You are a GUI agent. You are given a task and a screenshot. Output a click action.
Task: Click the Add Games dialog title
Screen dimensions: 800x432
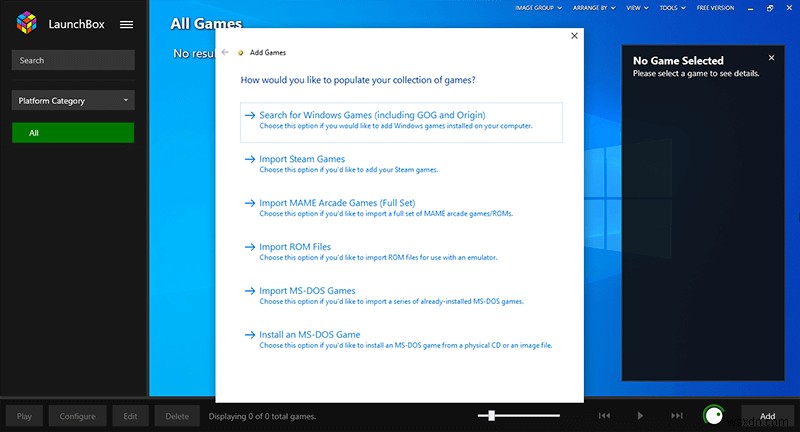[268, 53]
